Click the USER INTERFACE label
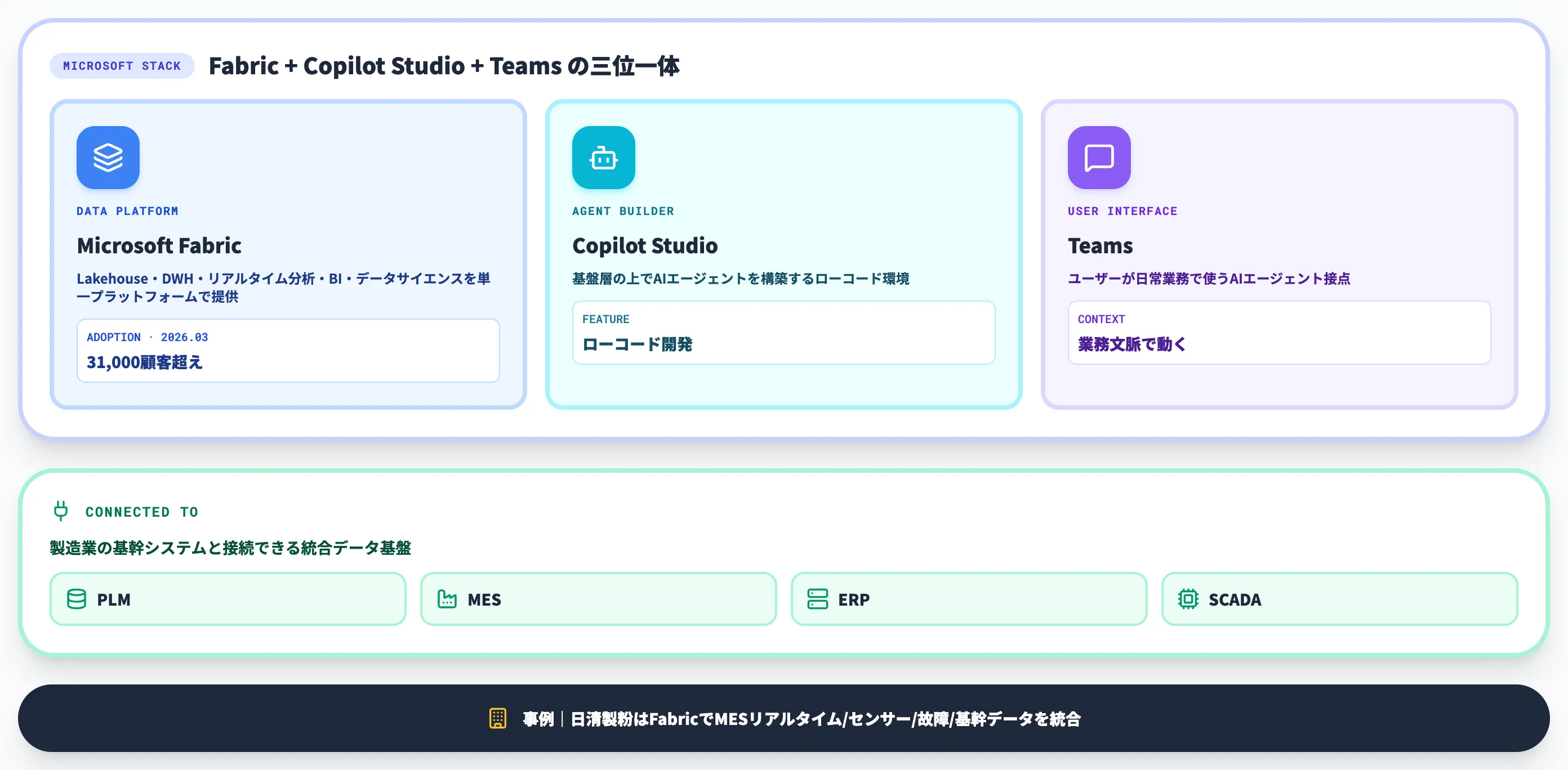1568x770 pixels. coord(1122,211)
